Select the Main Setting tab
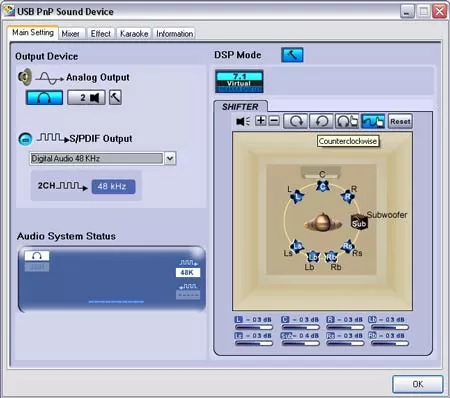 click(33, 33)
